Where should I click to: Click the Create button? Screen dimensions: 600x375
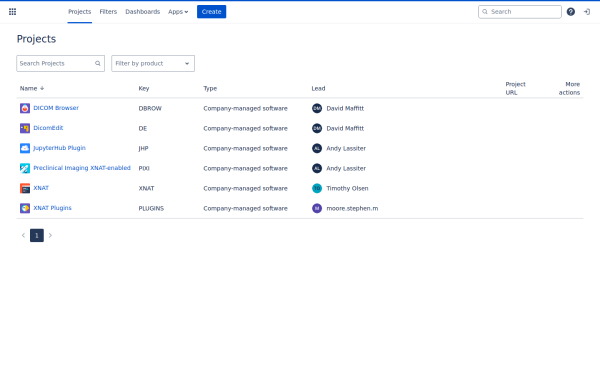211,12
